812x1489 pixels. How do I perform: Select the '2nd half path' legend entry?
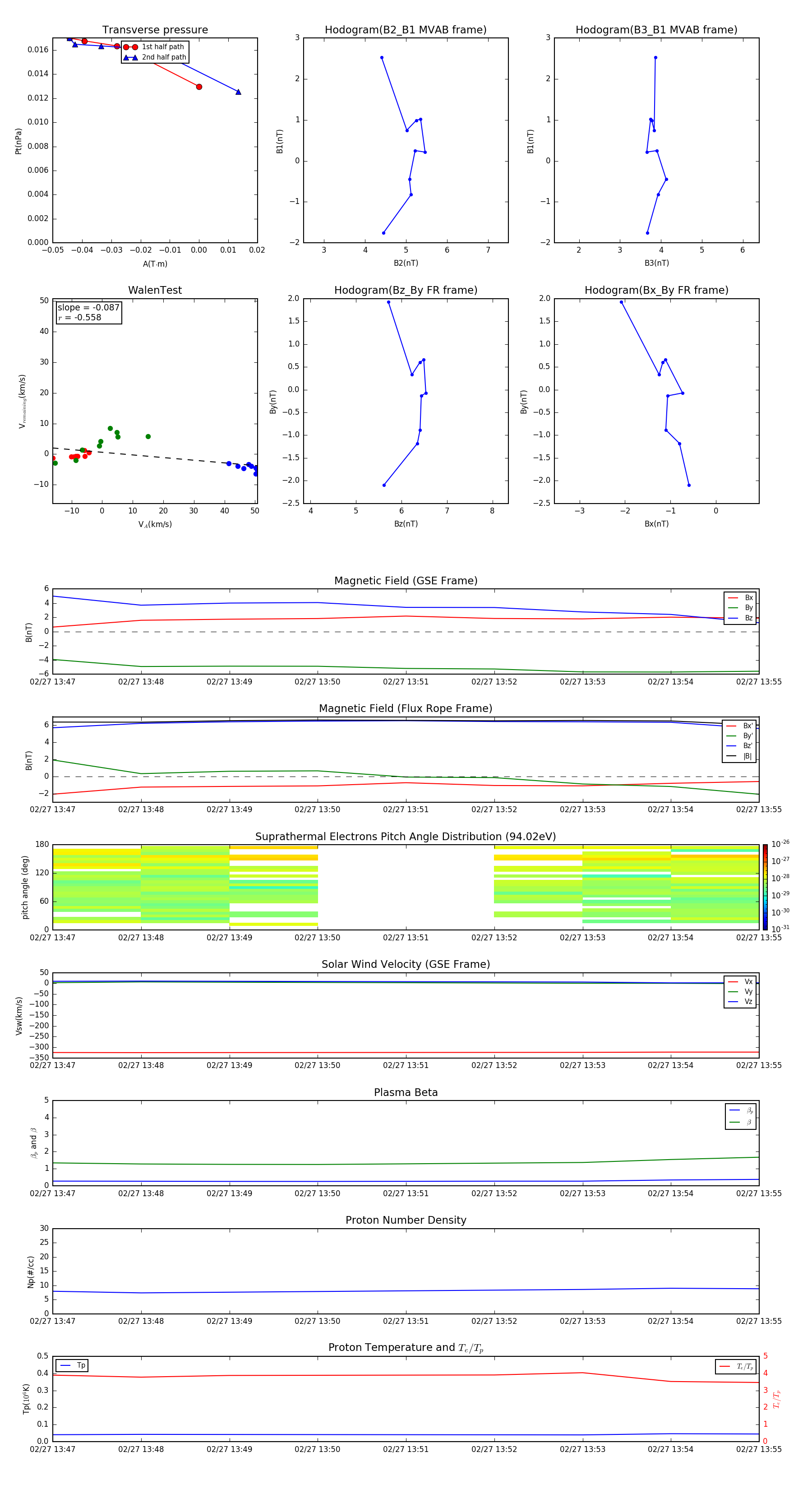154,57
